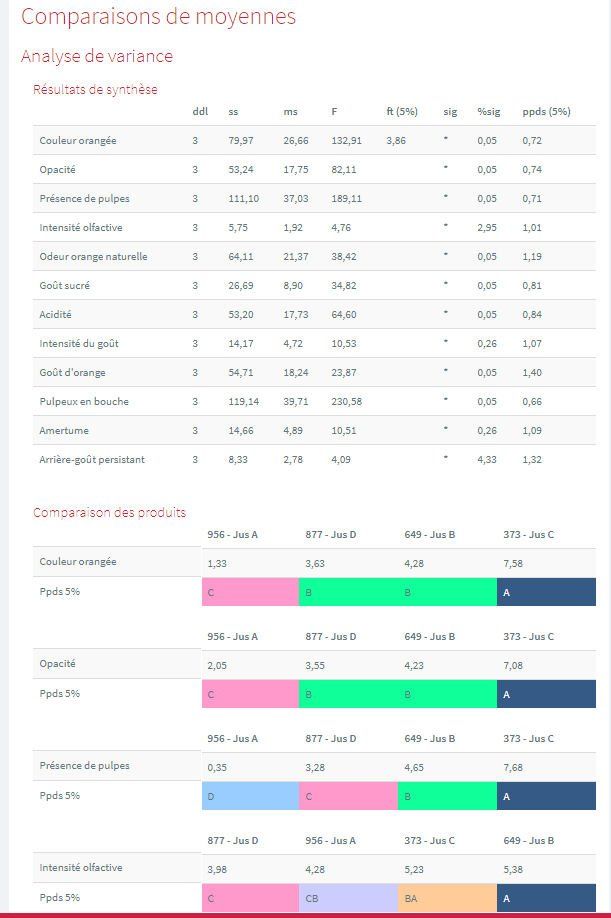The width and height of the screenshot is (611, 918).
Task: Click the "Comparaisons de moyennes" page title
Action: (x=158, y=17)
